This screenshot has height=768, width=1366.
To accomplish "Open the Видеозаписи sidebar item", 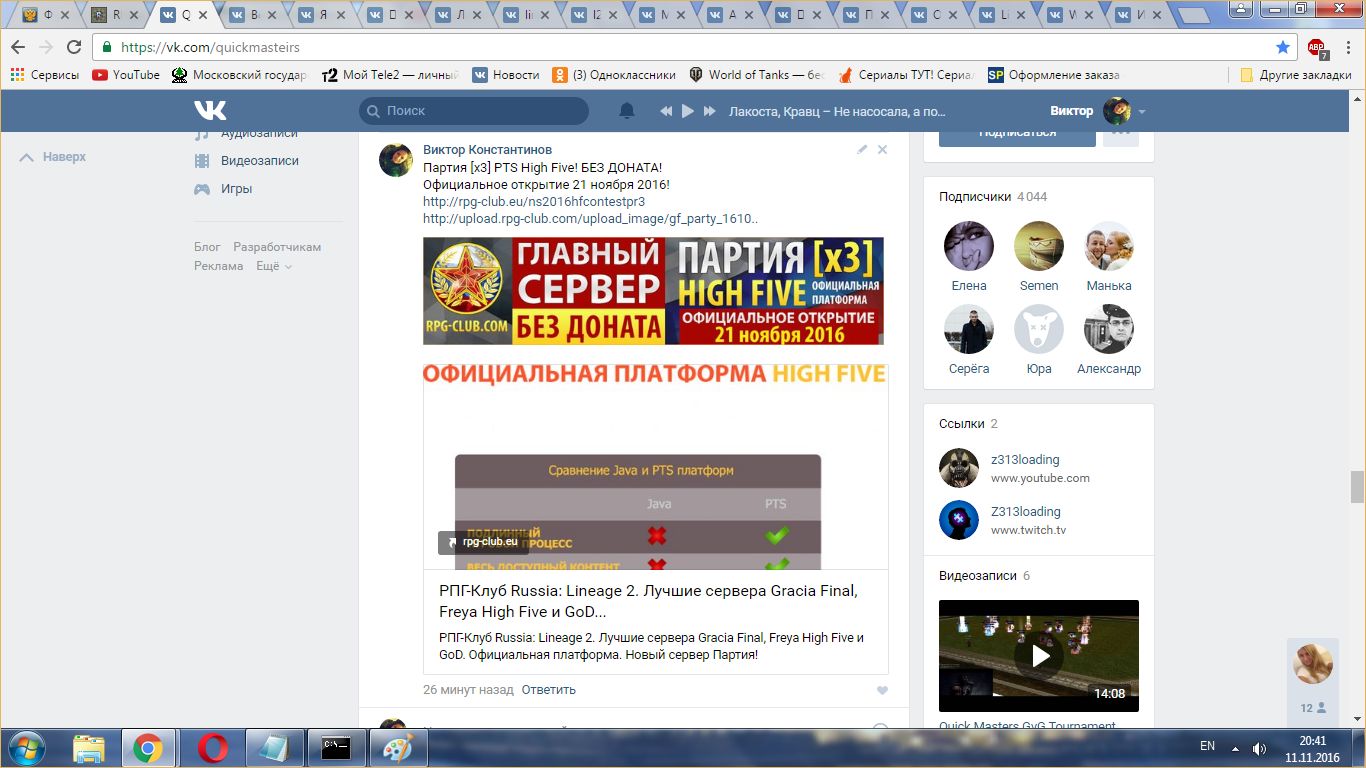I will click(x=247, y=160).
